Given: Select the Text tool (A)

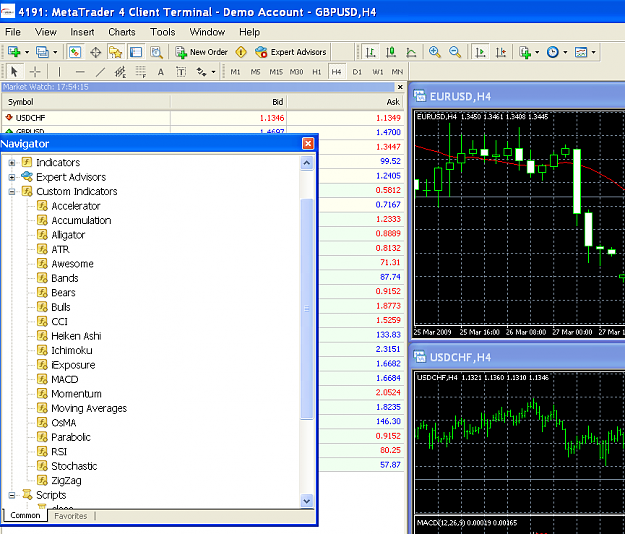Looking at the screenshot, I should tap(161, 72).
